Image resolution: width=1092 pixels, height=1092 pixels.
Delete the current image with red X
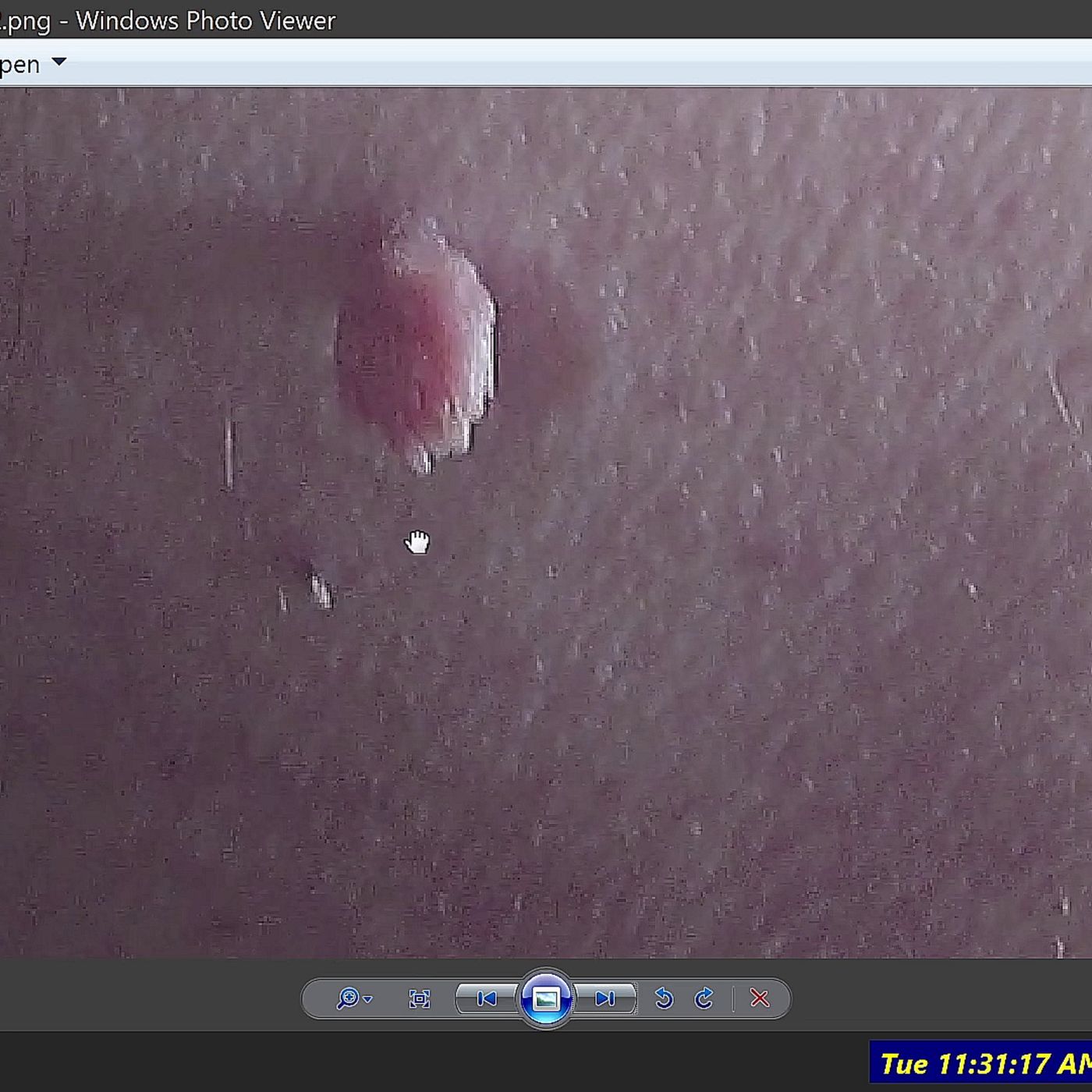(760, 998)
